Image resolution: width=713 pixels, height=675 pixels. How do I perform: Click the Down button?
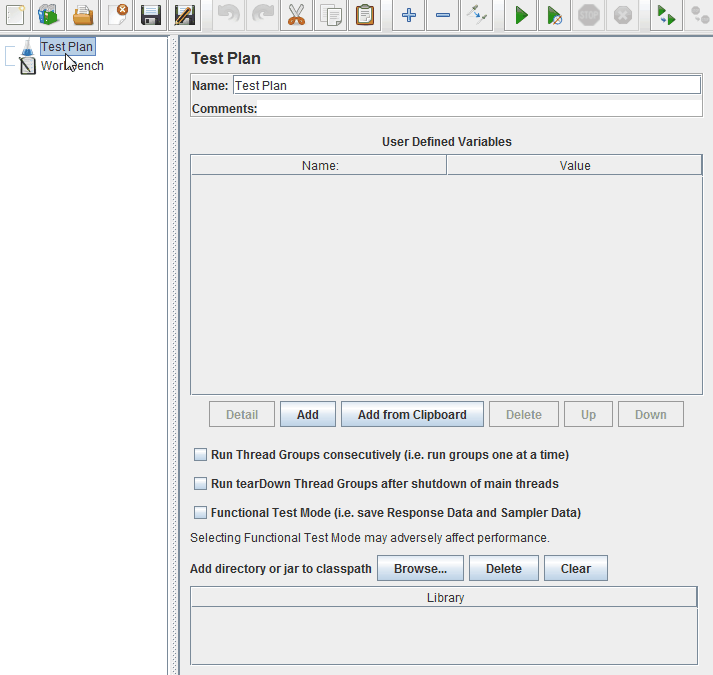[651, 414]
